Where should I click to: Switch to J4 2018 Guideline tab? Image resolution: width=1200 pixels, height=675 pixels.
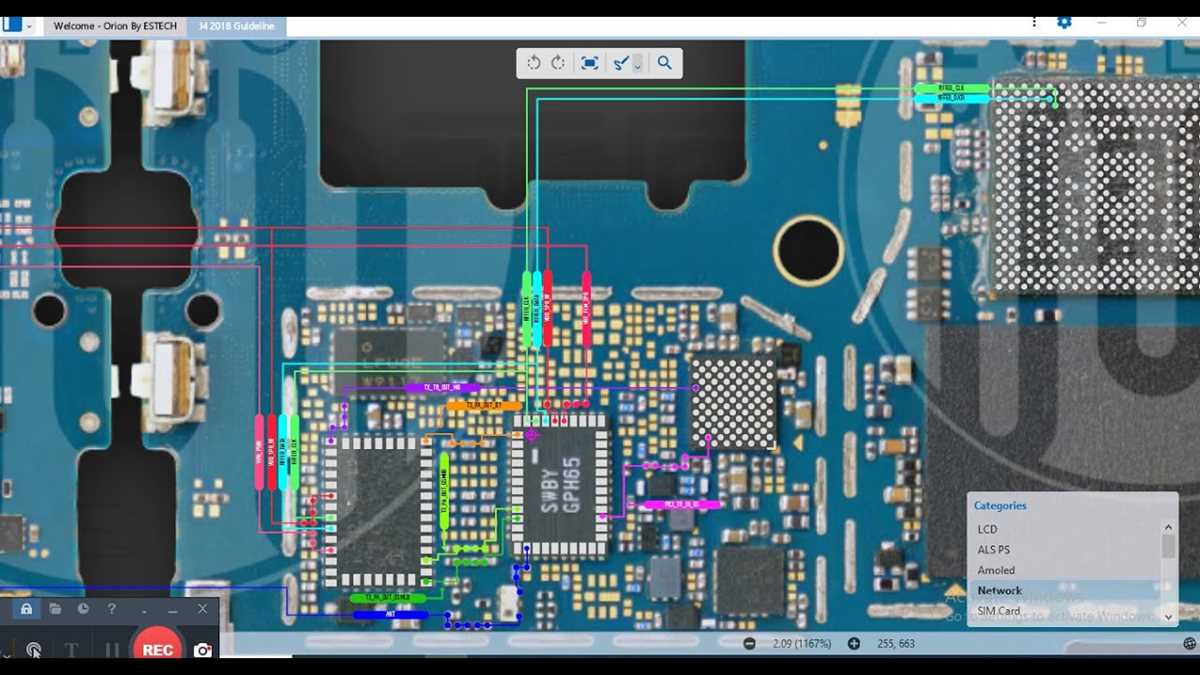237,26
